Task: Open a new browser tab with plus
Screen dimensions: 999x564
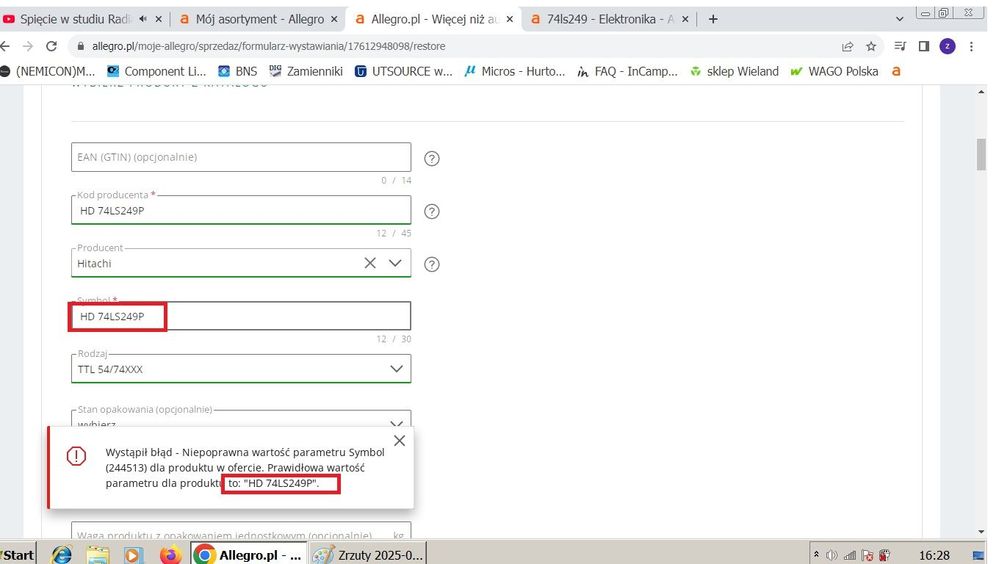Action: click(x=713, y=19)
